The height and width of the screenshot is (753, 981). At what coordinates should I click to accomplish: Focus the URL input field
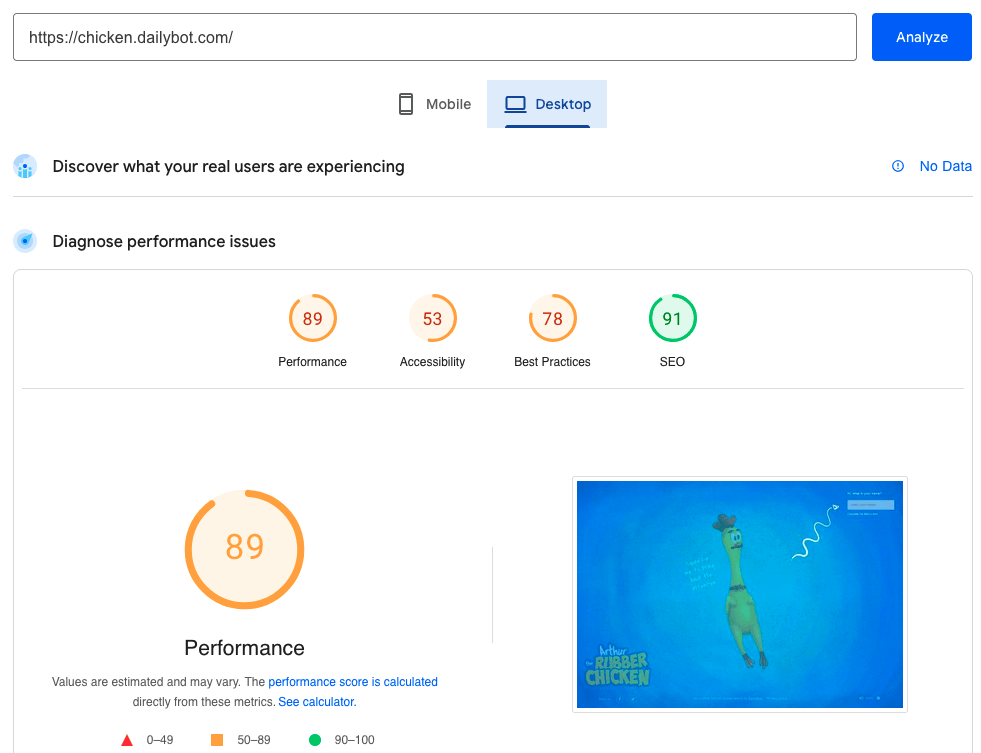click(x=435, y=37)
